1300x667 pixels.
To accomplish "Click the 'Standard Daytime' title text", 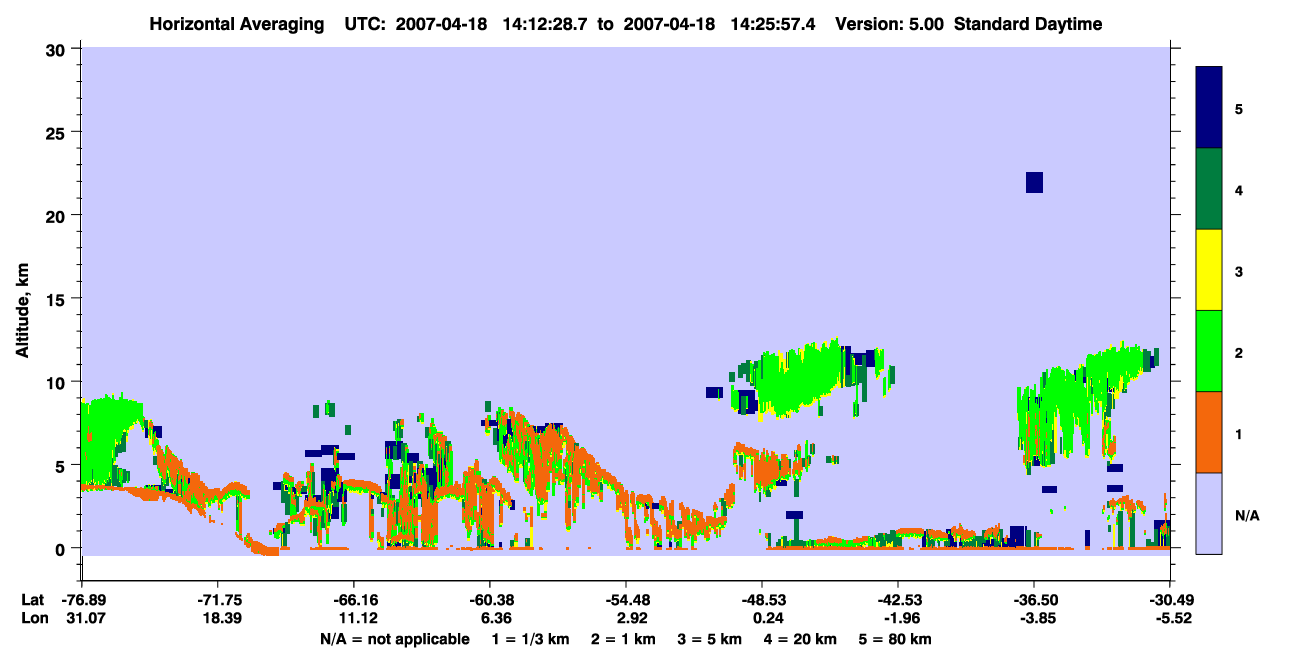I will point(1028,24).
